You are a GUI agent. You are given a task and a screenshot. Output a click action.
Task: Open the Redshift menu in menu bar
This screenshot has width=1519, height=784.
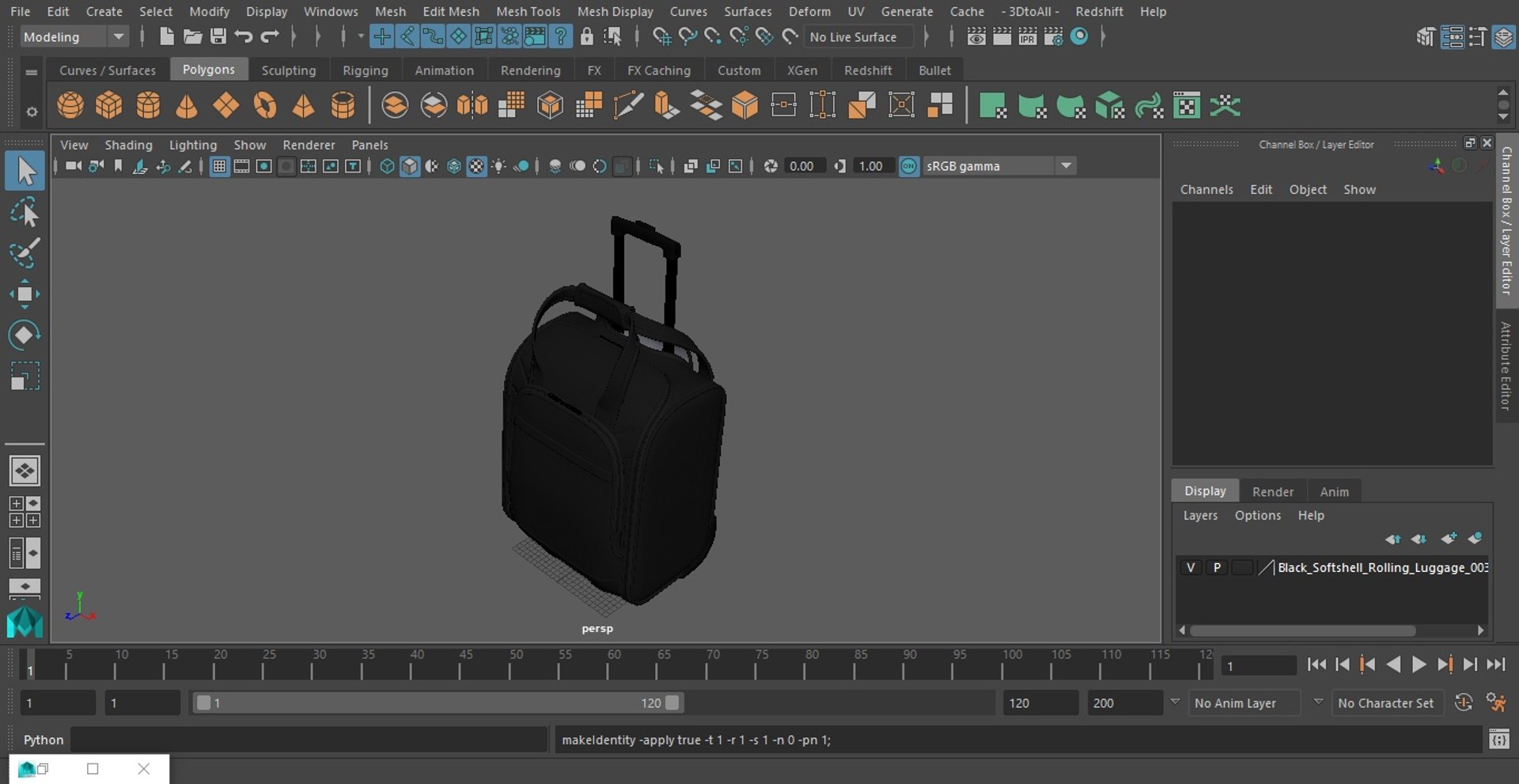click(1099, 11)
